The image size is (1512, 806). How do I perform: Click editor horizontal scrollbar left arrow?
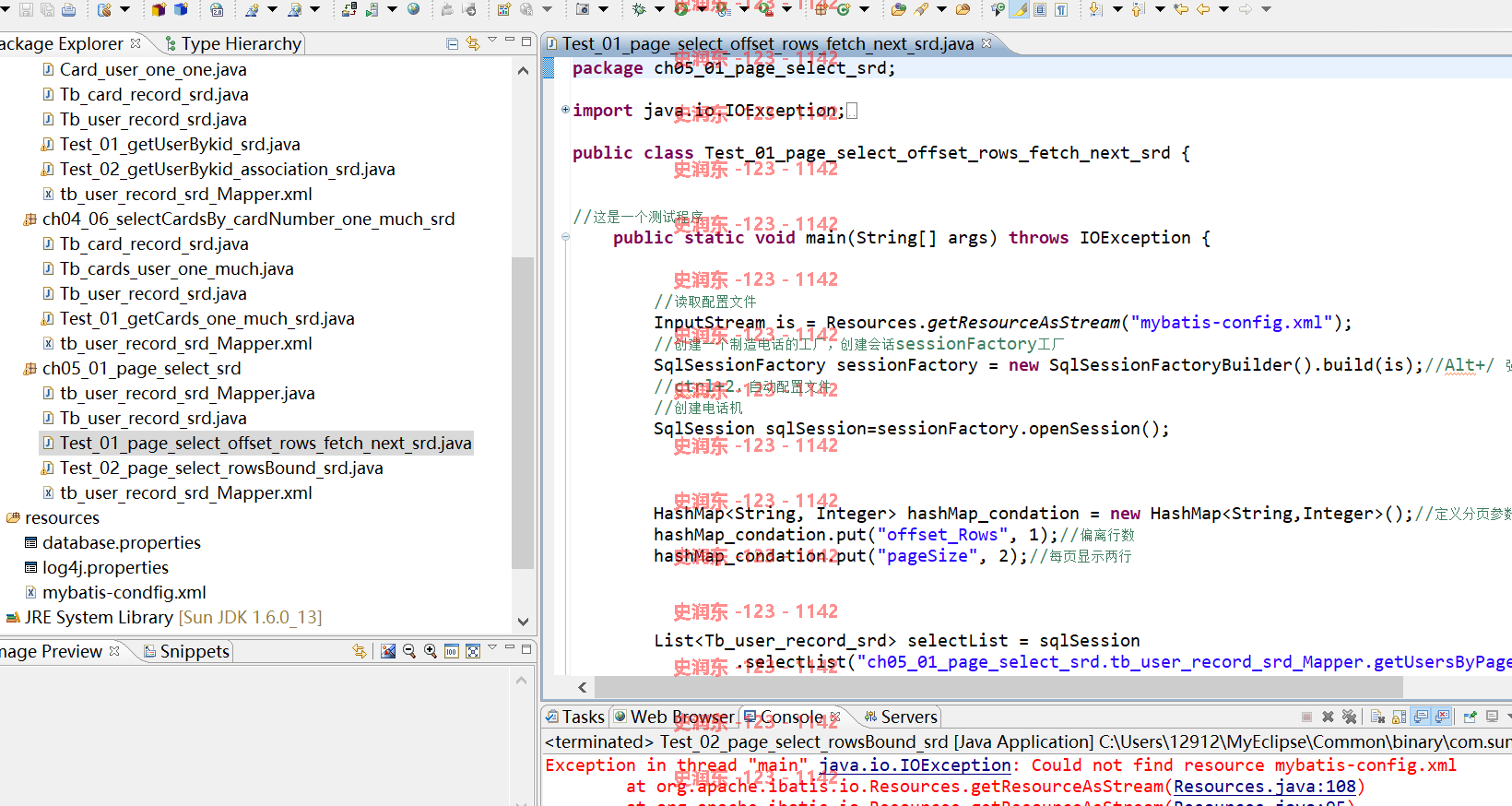[x=582, y=687]
